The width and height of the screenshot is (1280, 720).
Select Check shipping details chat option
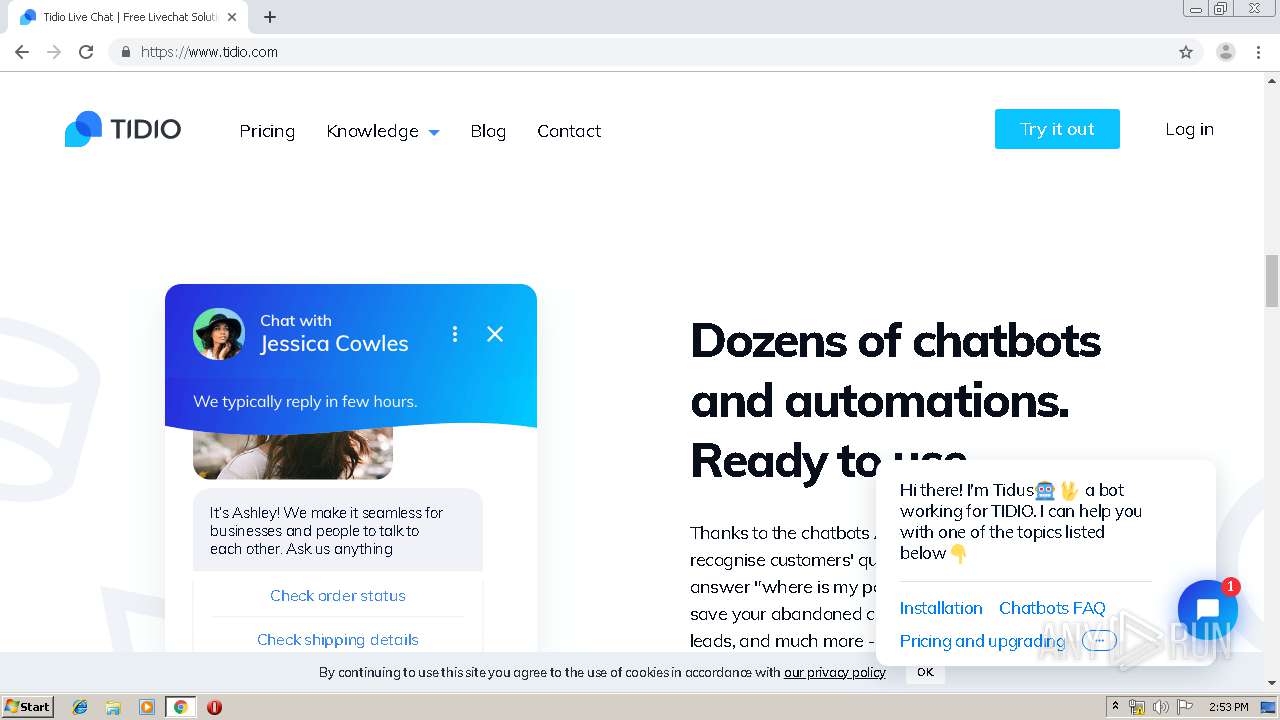pos(338,639)
